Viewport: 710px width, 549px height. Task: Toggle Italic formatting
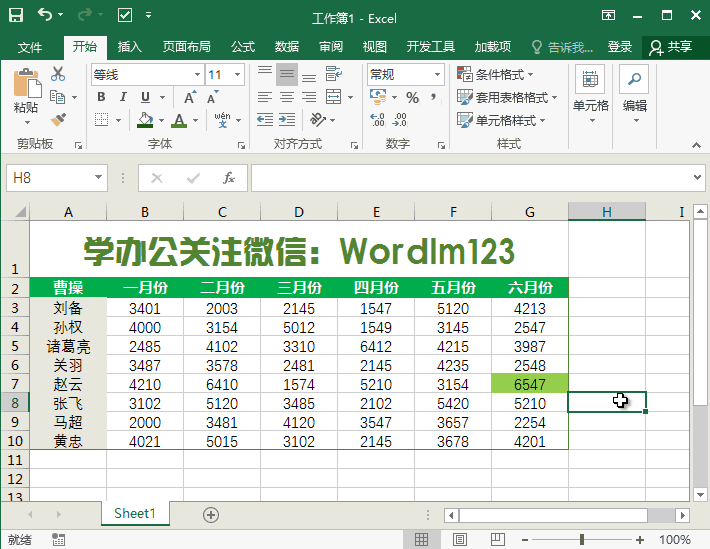[x=123, y=97]
